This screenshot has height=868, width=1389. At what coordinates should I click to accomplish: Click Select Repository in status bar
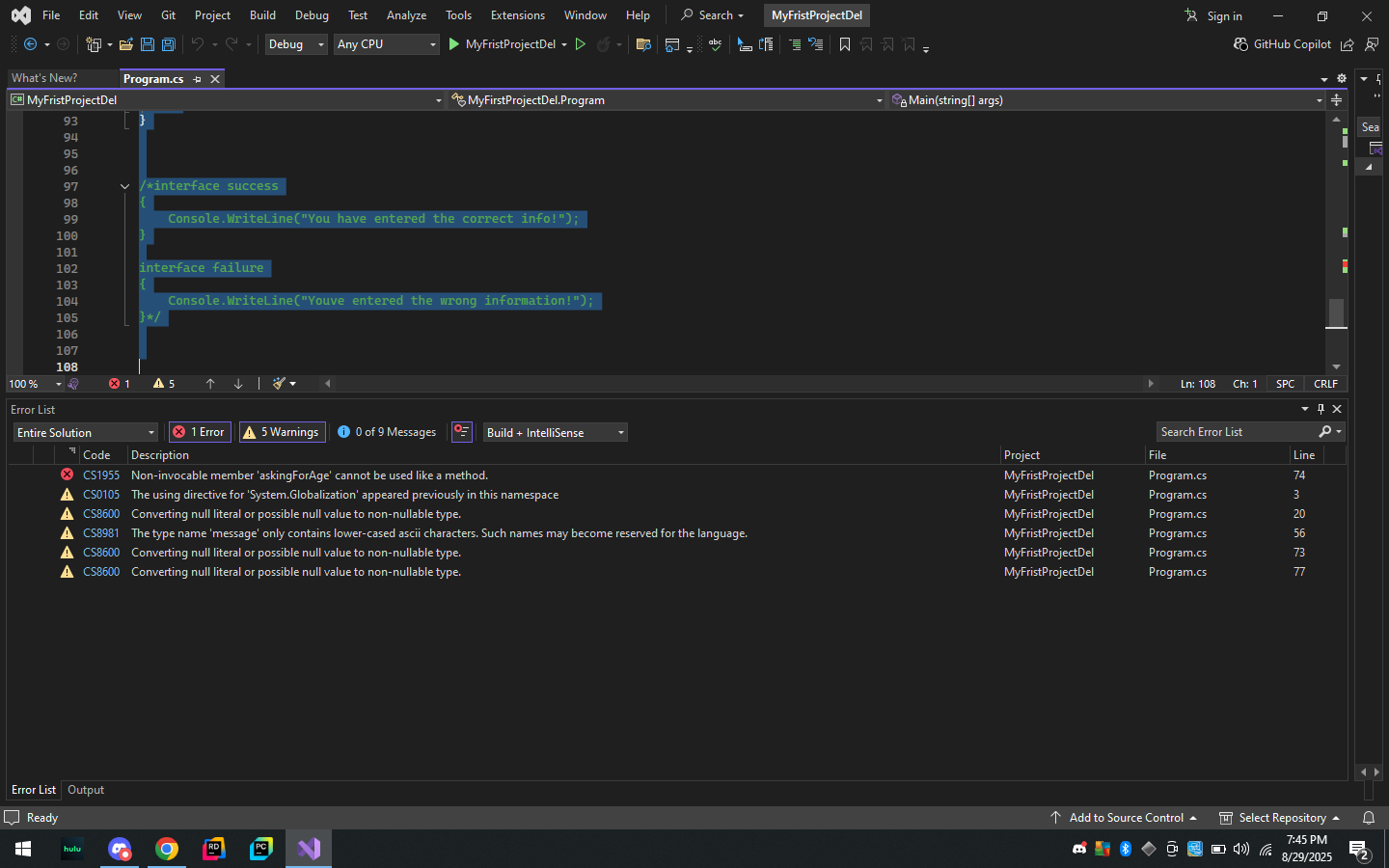1280,818
